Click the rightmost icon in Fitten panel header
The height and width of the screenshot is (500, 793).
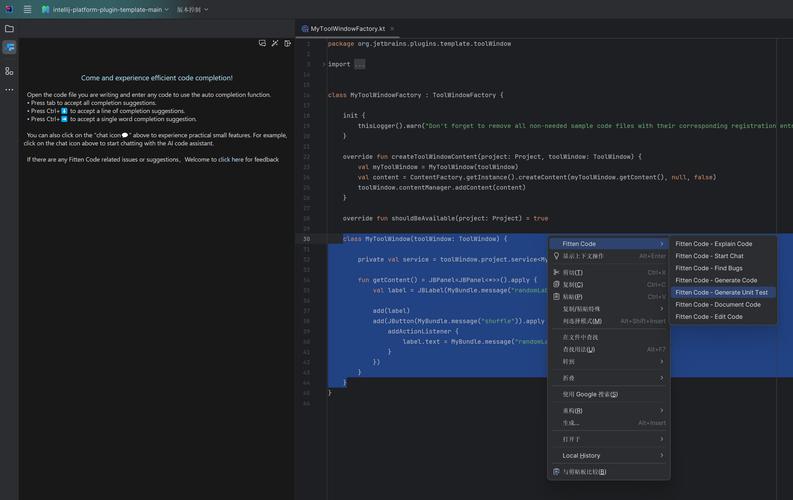[x=288, y=43]
